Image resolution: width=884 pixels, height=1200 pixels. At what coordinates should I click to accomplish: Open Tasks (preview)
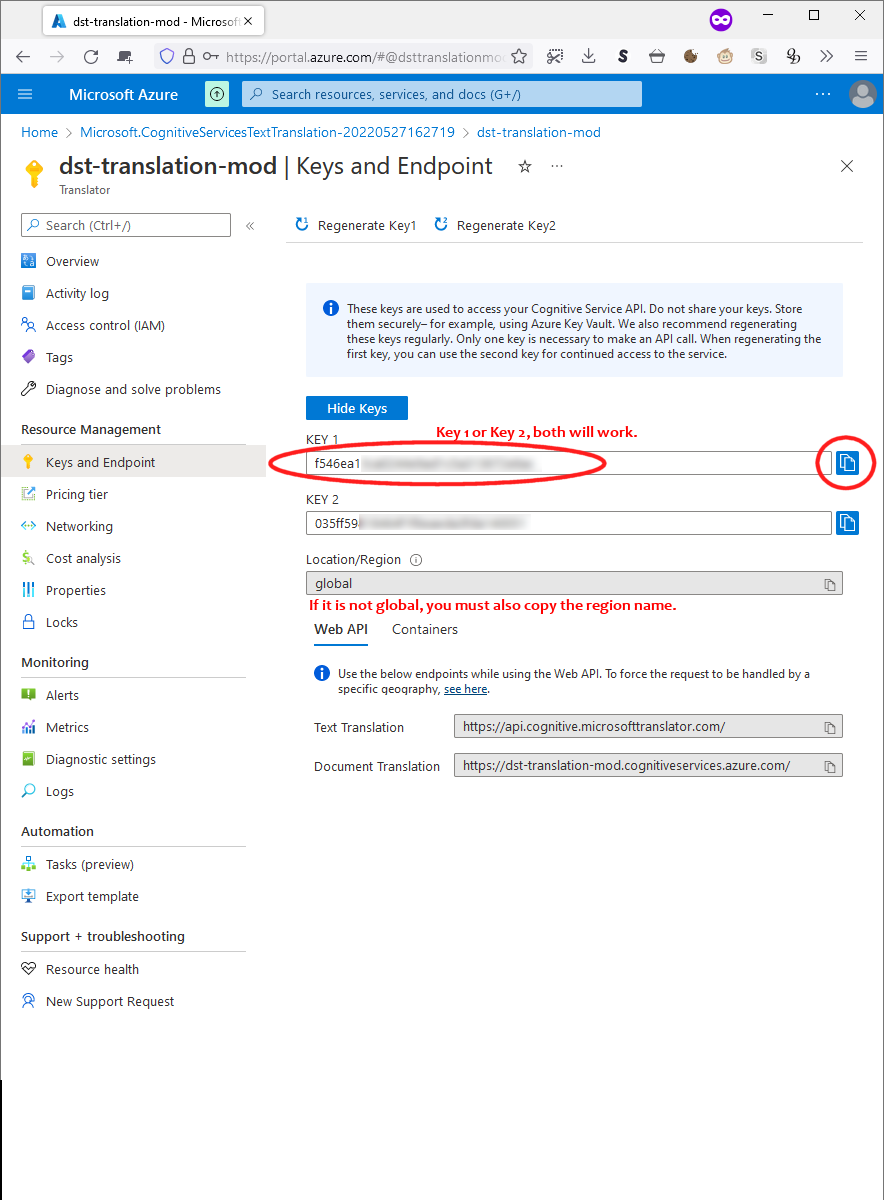pyautogui.click(x=89, y=864)
